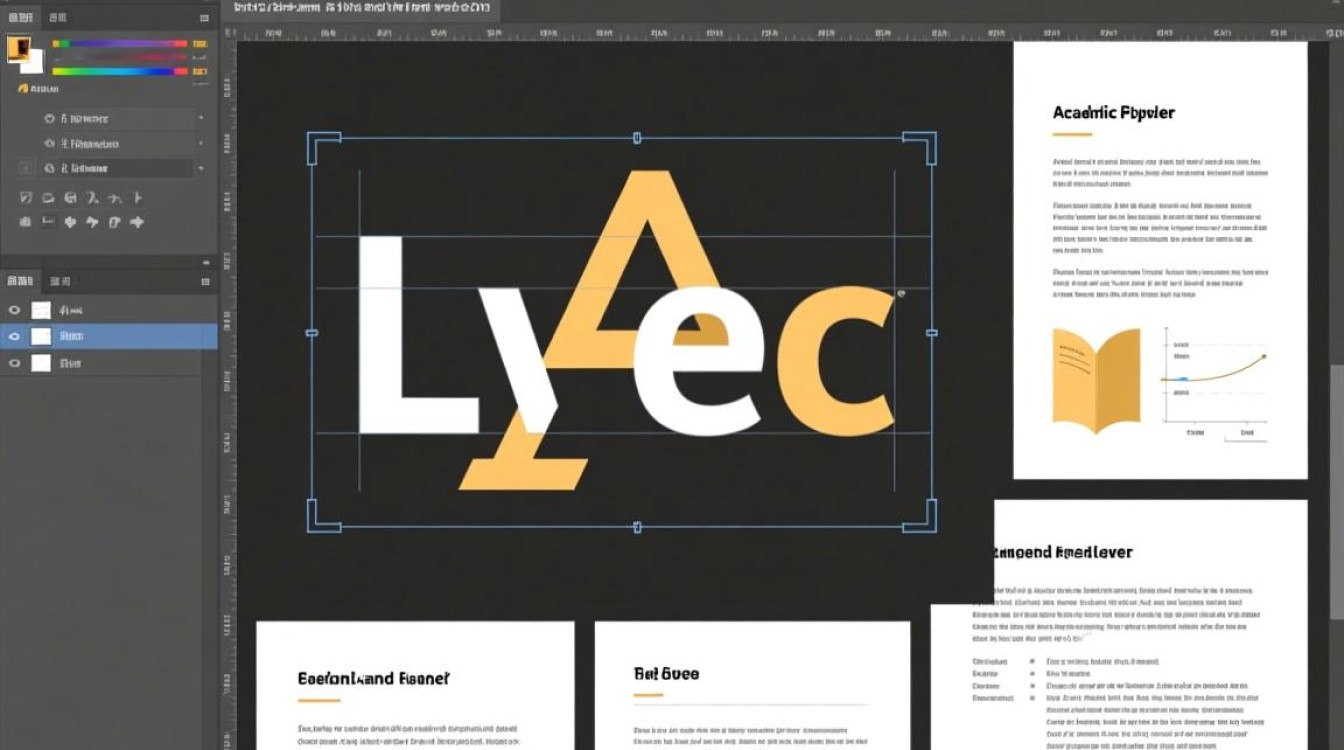Click the thumbnail of the top layer
This screenshot has width=1344, height=750.
(41, 310)
